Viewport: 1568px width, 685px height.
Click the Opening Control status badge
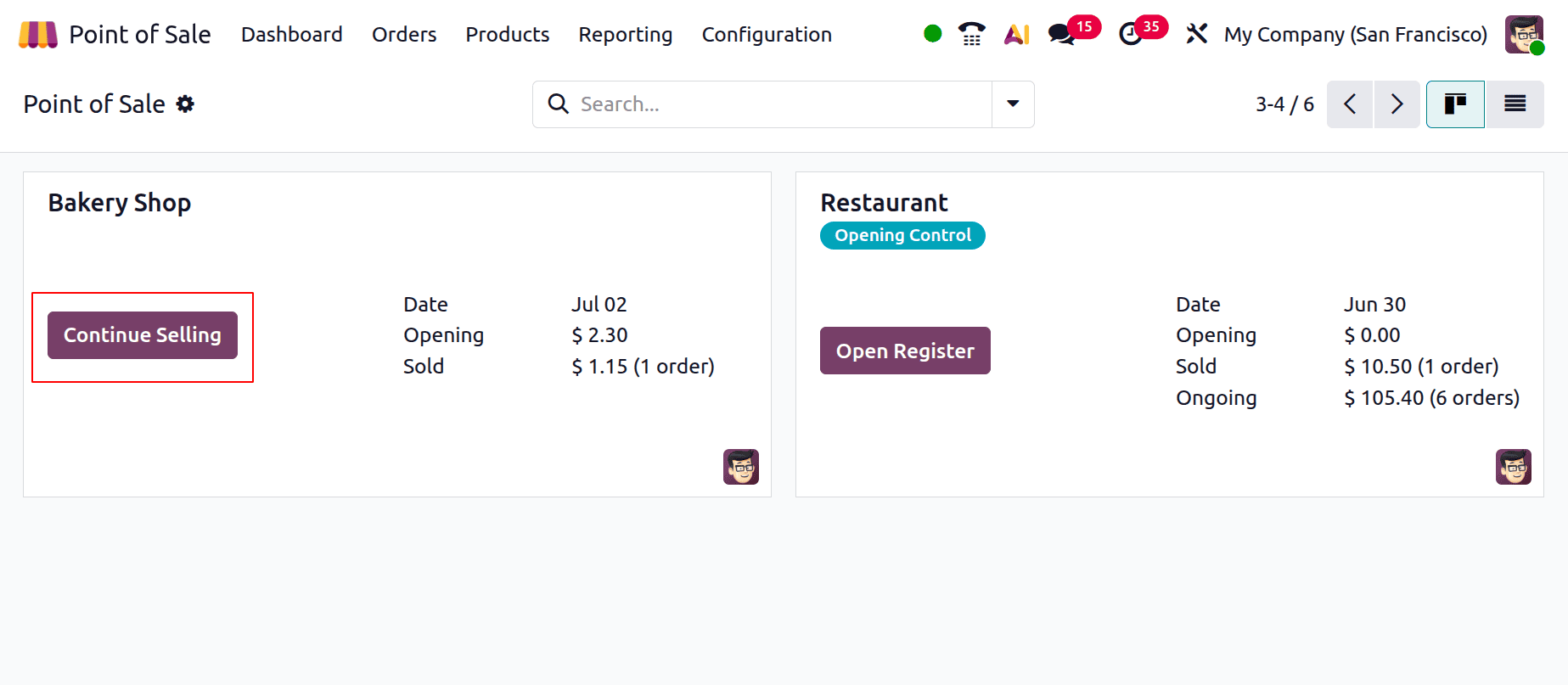902,235
